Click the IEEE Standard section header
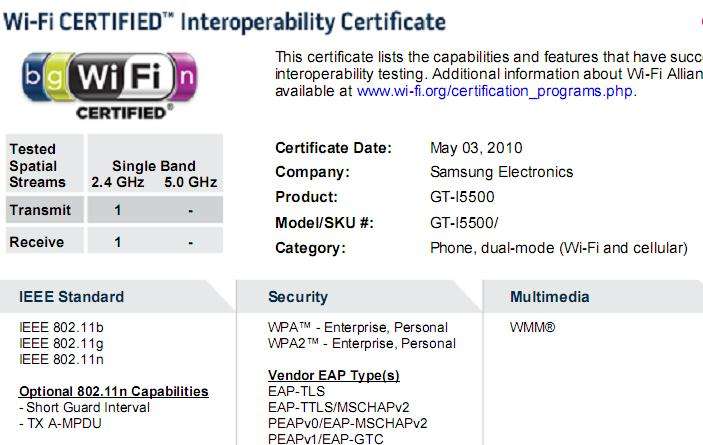The image size is (703, 445). (71, 297)
